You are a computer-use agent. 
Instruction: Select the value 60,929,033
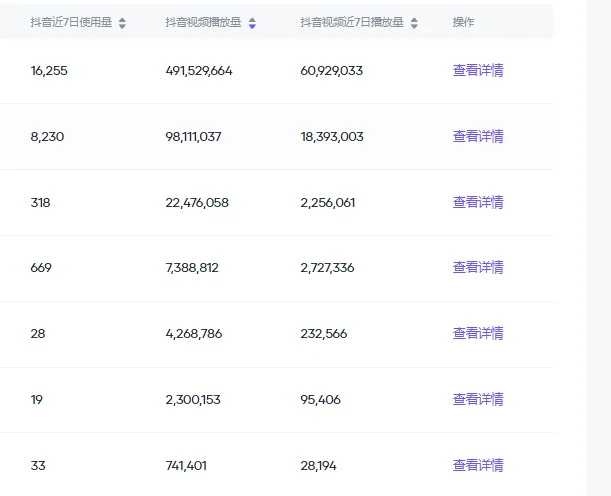(x=332, y=71)
